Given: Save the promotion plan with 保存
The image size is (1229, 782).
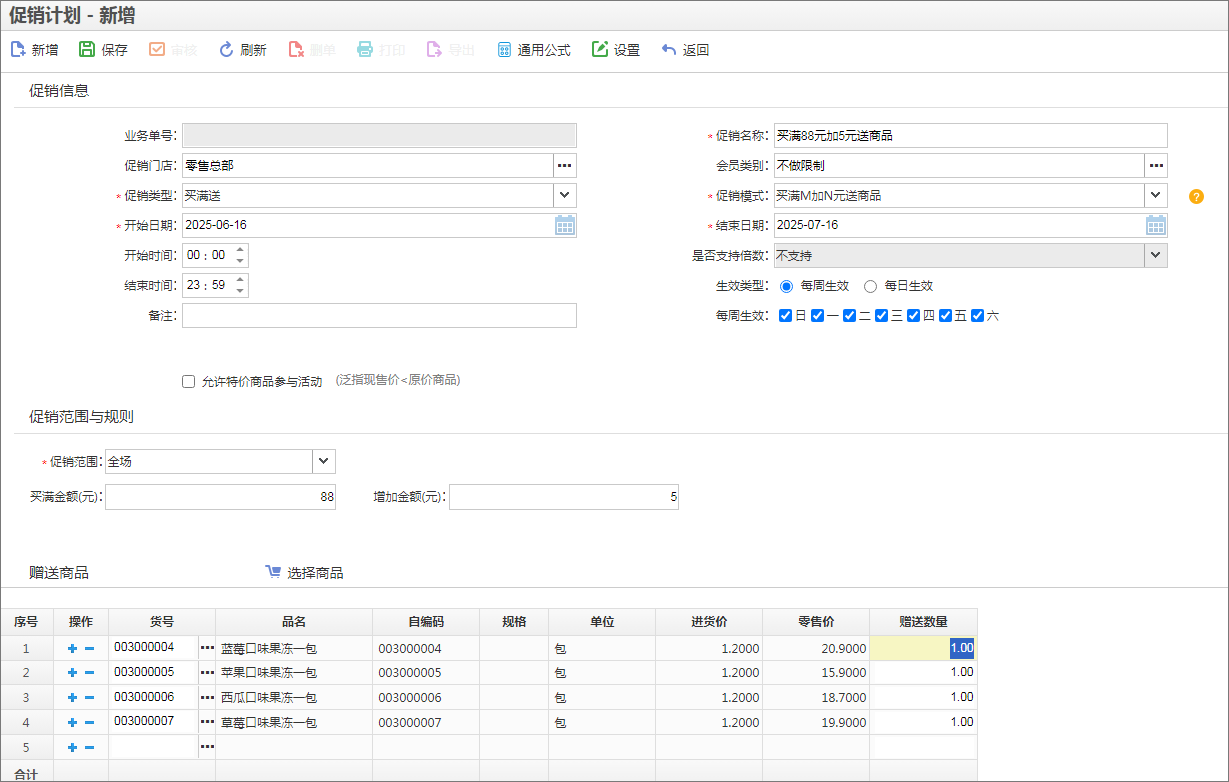Looking at the screenshot, I should click(x=104, y=50).
